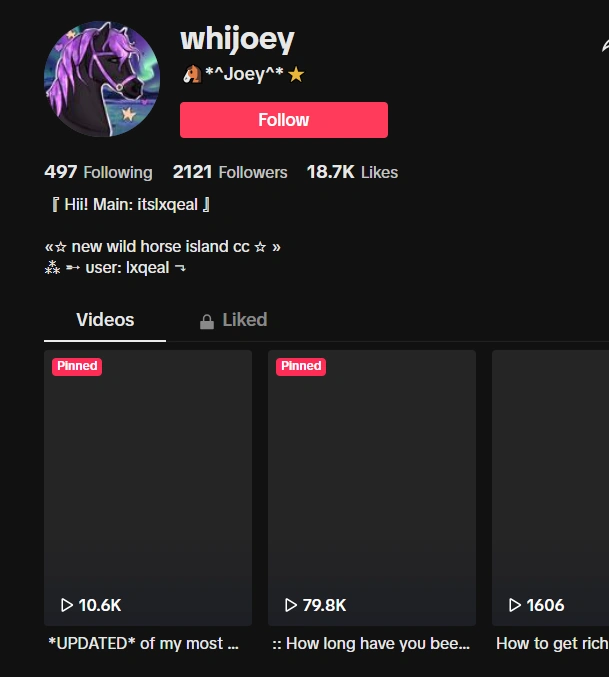The height and width of the screenshot is (677, 609).
Task: Click the gold star after Joey nickname
Action: click(x=296, y=75)
